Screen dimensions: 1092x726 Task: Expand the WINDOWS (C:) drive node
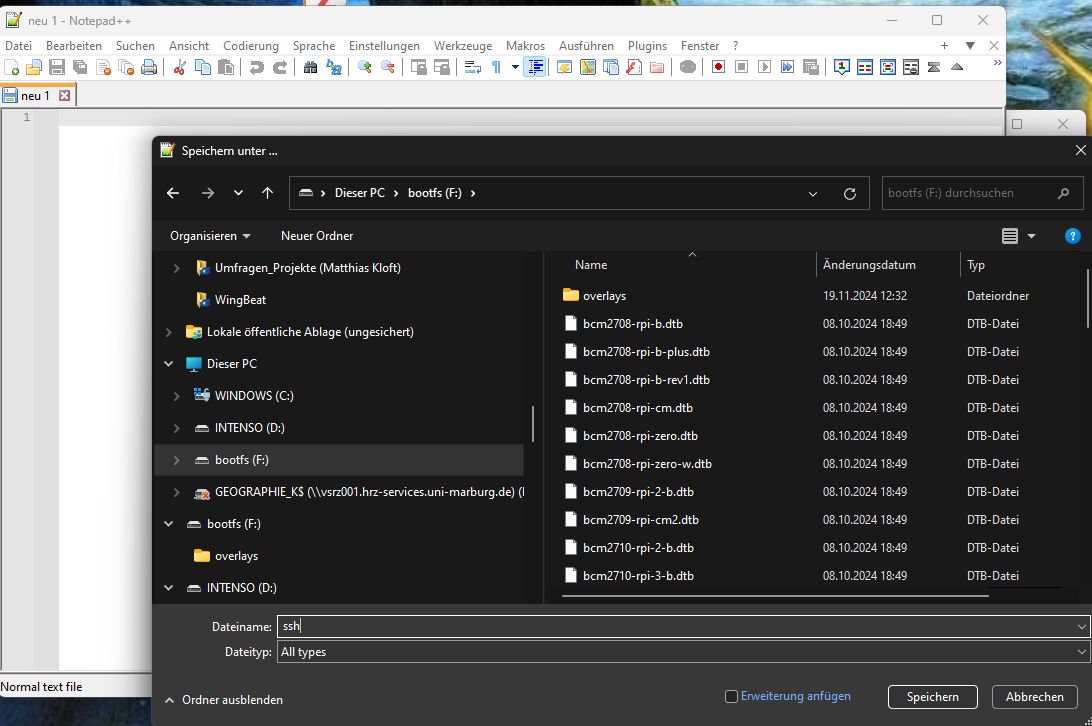click(x=177, y=396)
